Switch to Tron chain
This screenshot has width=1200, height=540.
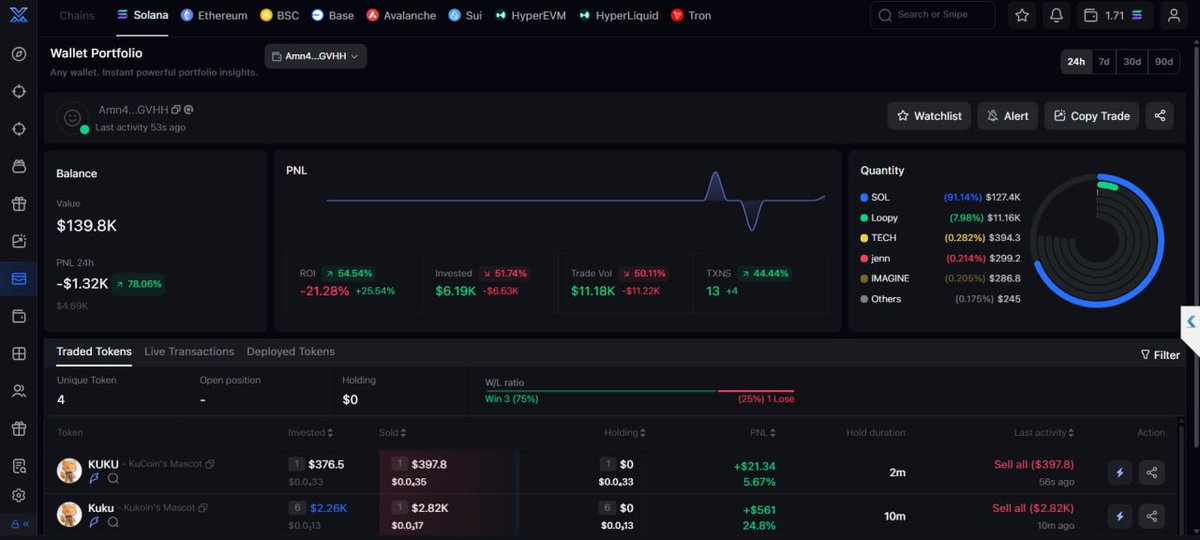691,16
